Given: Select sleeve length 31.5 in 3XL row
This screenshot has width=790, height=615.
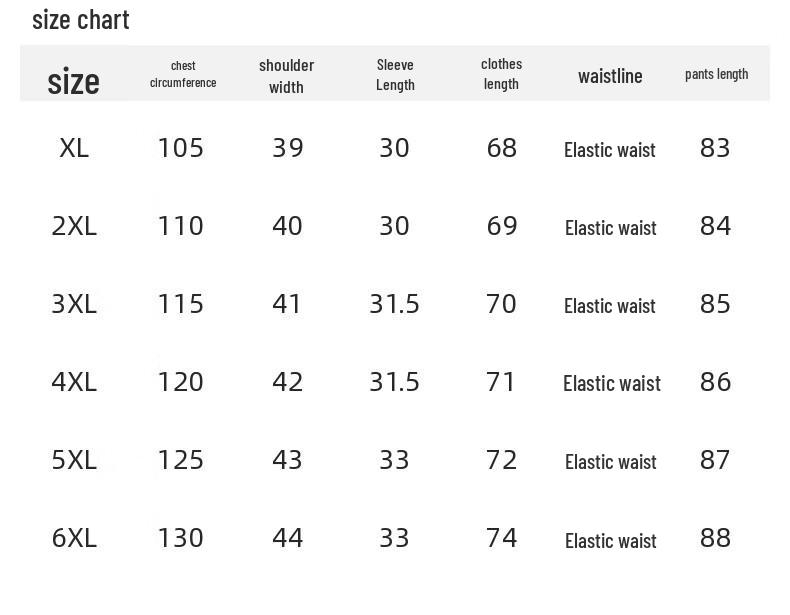Looking at the screenshot, I should click(394, 304).
